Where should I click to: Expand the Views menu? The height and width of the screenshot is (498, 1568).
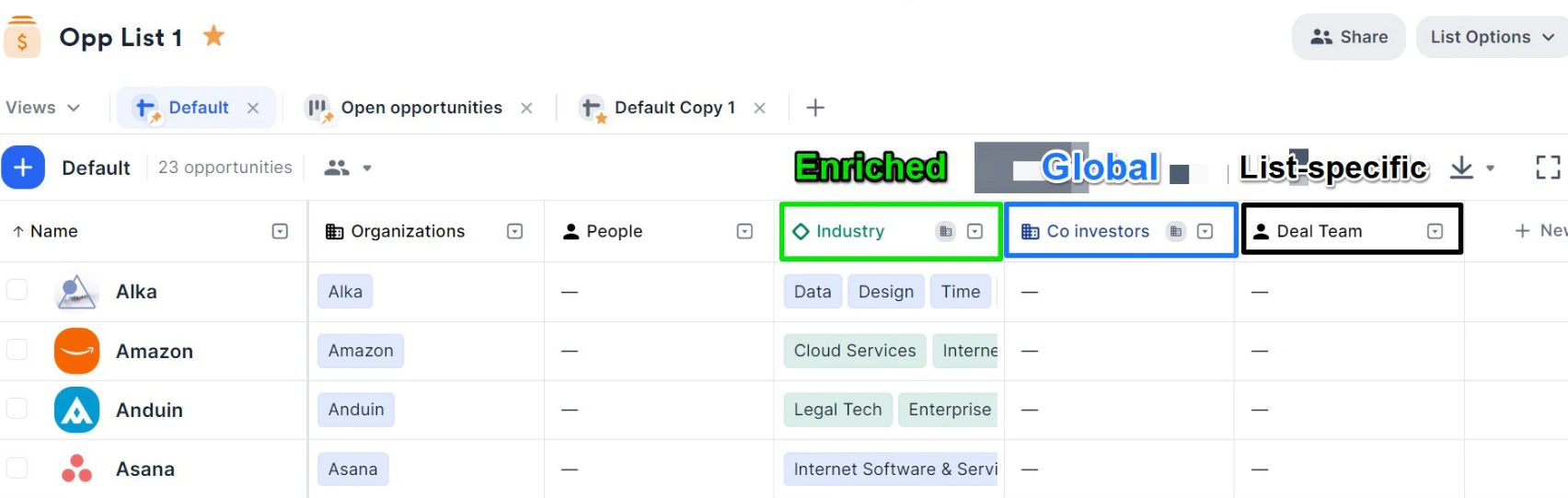pos(42,108)
